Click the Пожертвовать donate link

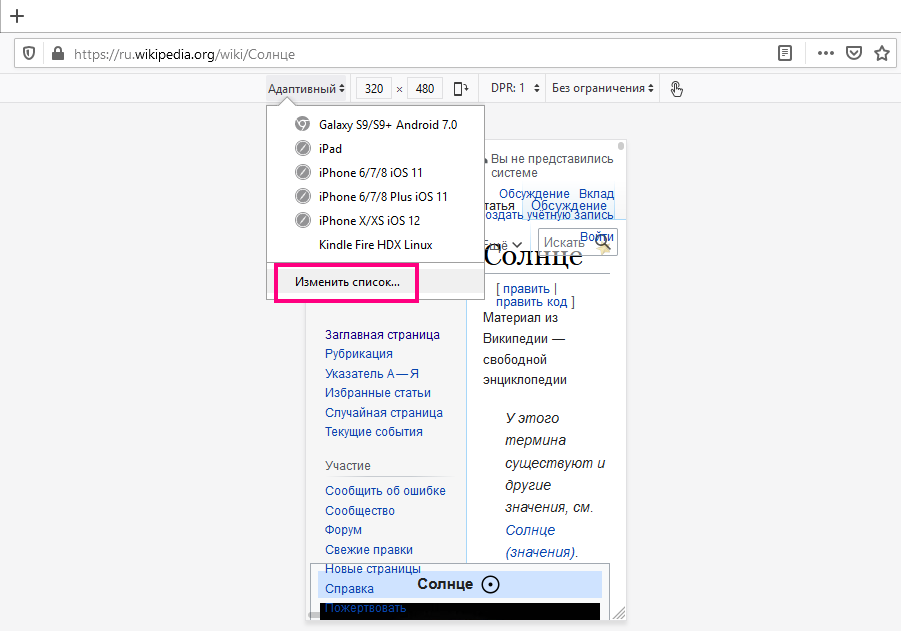365,608
